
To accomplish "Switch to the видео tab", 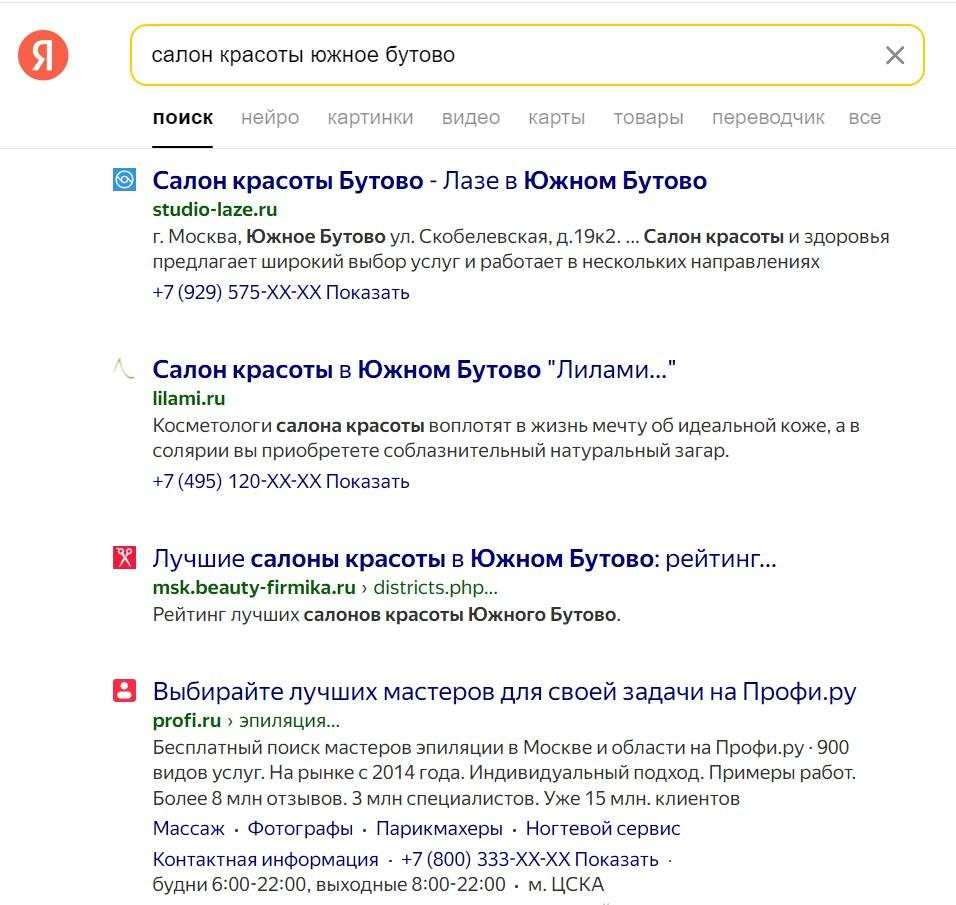I will point(471,117).
